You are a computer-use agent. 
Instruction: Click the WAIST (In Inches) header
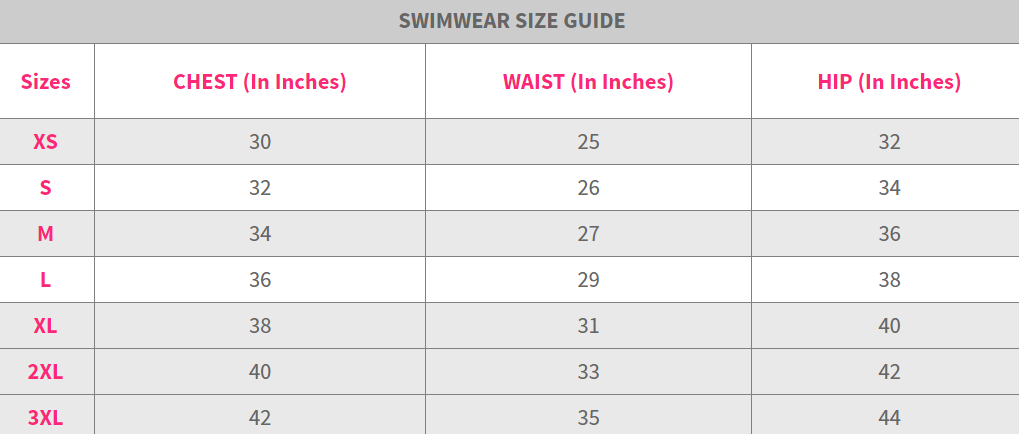(588, 81)
